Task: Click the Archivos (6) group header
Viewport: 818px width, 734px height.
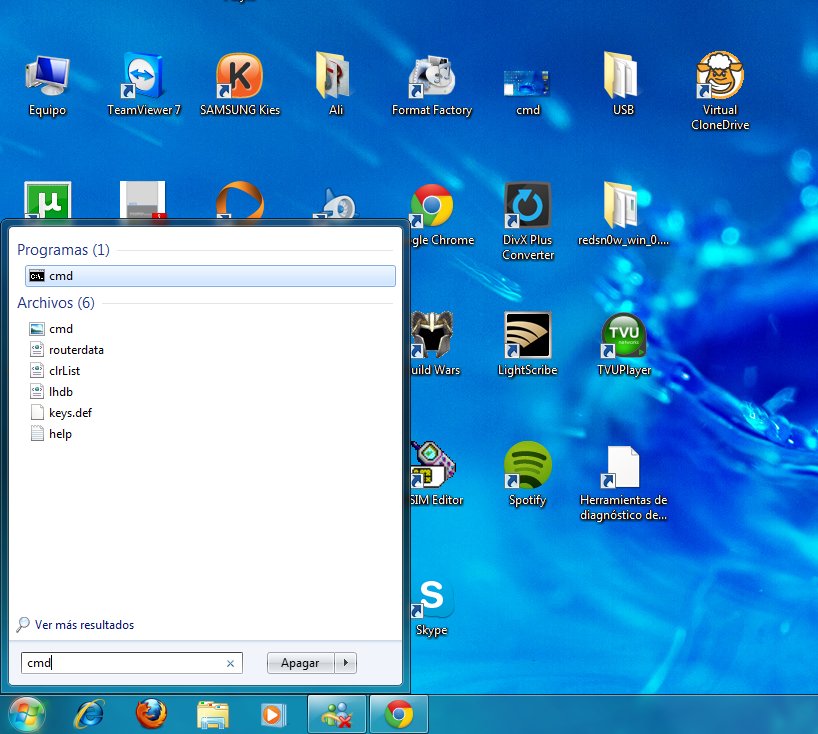Action: pyautogui.click(x=56, y=303)
